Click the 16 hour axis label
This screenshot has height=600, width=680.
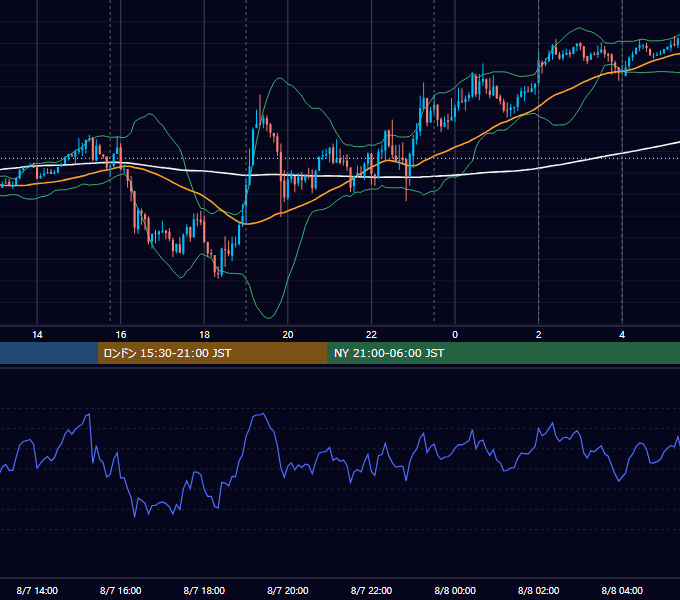[x=121, y=335]
